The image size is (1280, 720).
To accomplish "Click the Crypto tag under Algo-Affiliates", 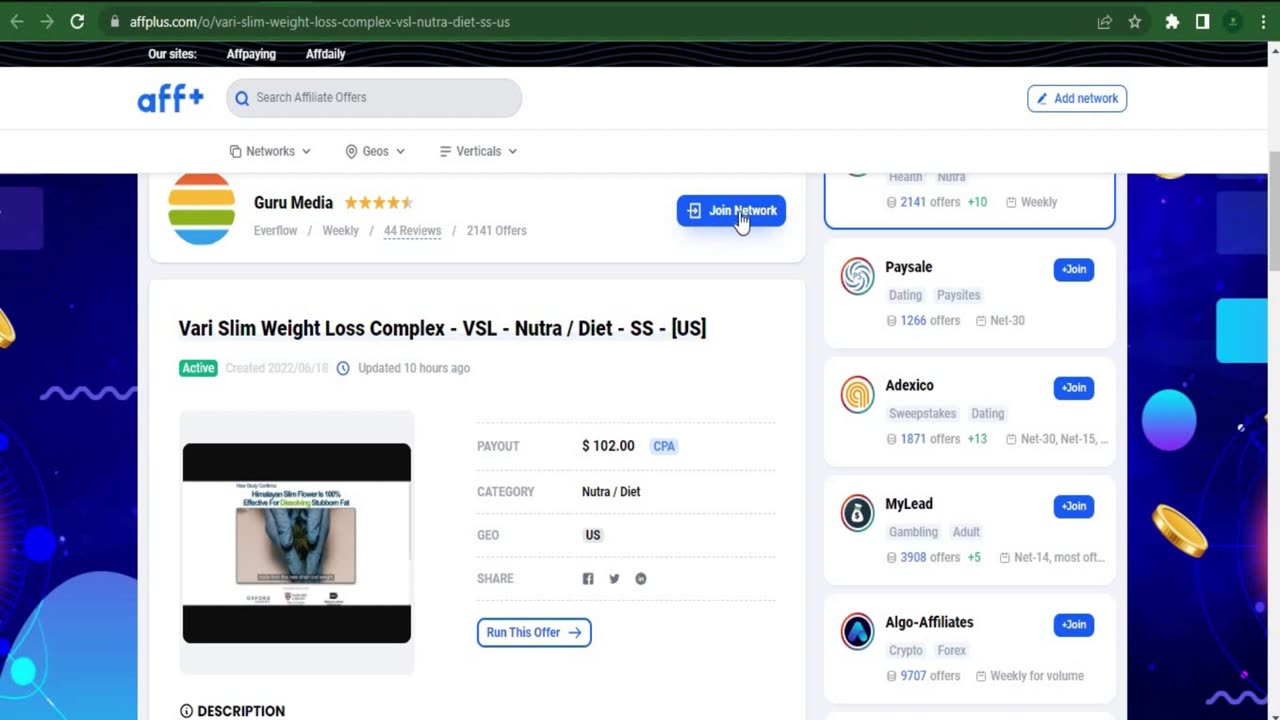I will point(905,650).
